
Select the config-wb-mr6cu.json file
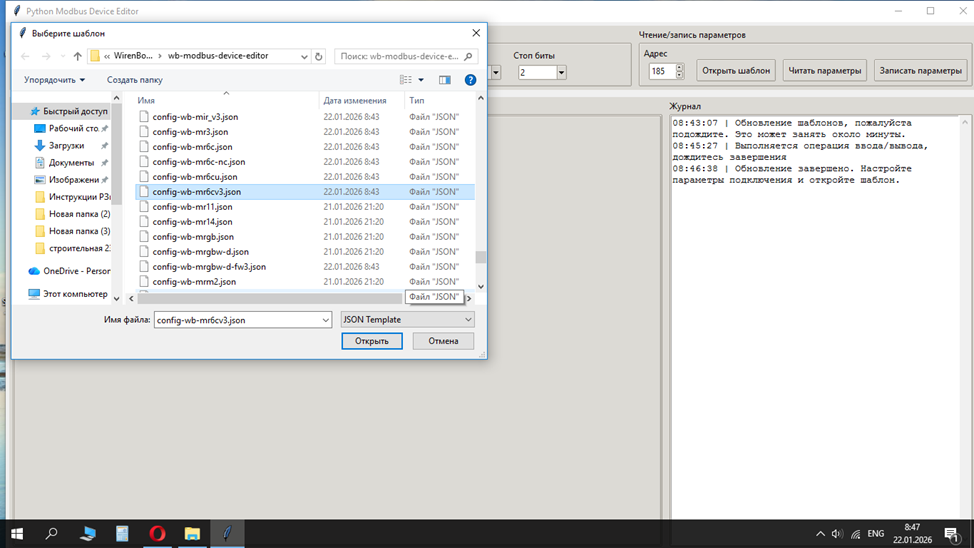pyautogui.click(x=195, y=177)
